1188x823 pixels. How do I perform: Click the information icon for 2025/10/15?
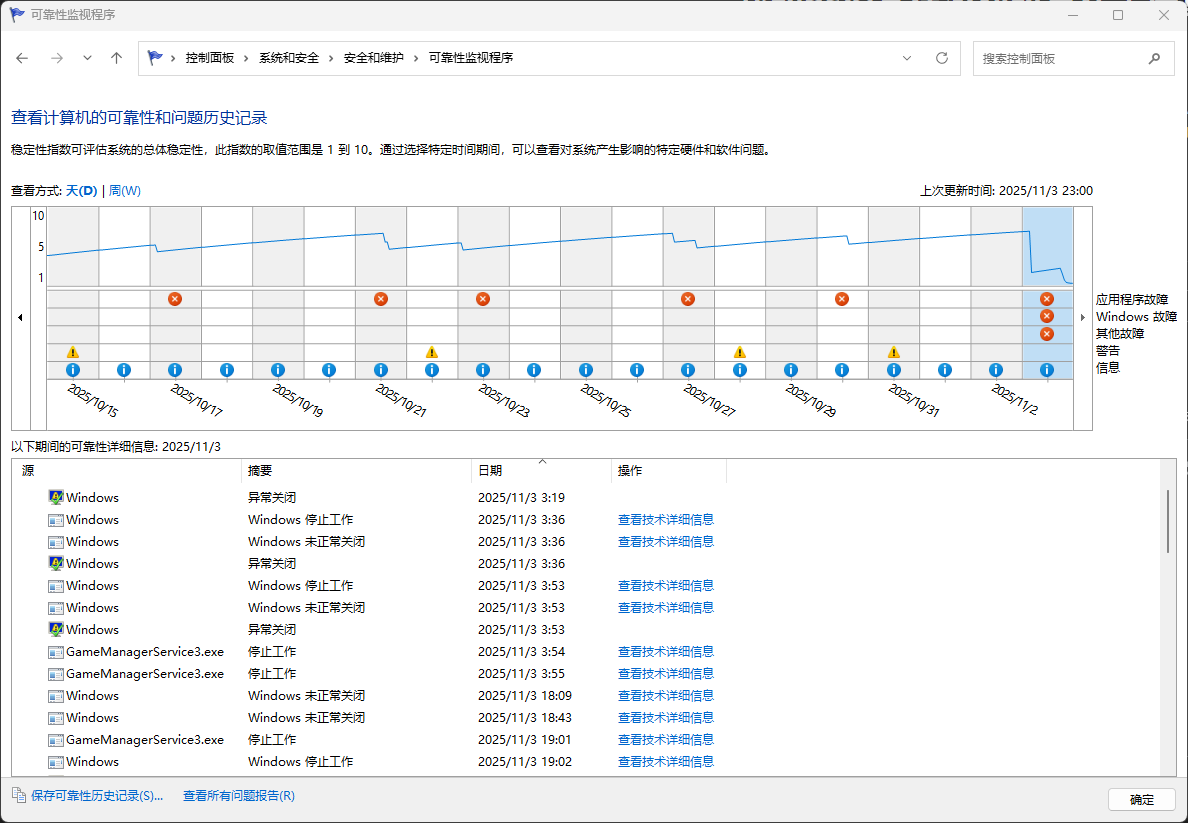[x=73, y=370]
